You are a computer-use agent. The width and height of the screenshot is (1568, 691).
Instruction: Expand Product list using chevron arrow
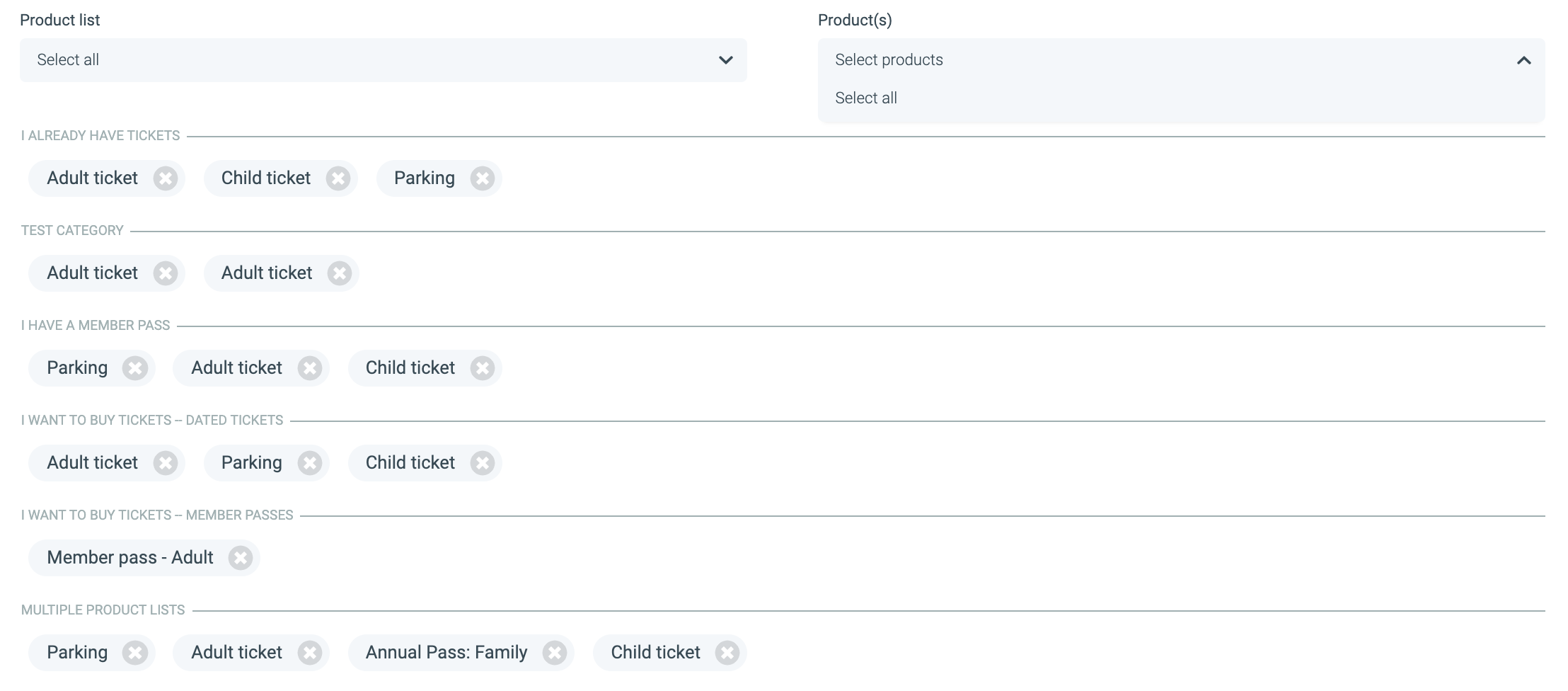[725, 60]
